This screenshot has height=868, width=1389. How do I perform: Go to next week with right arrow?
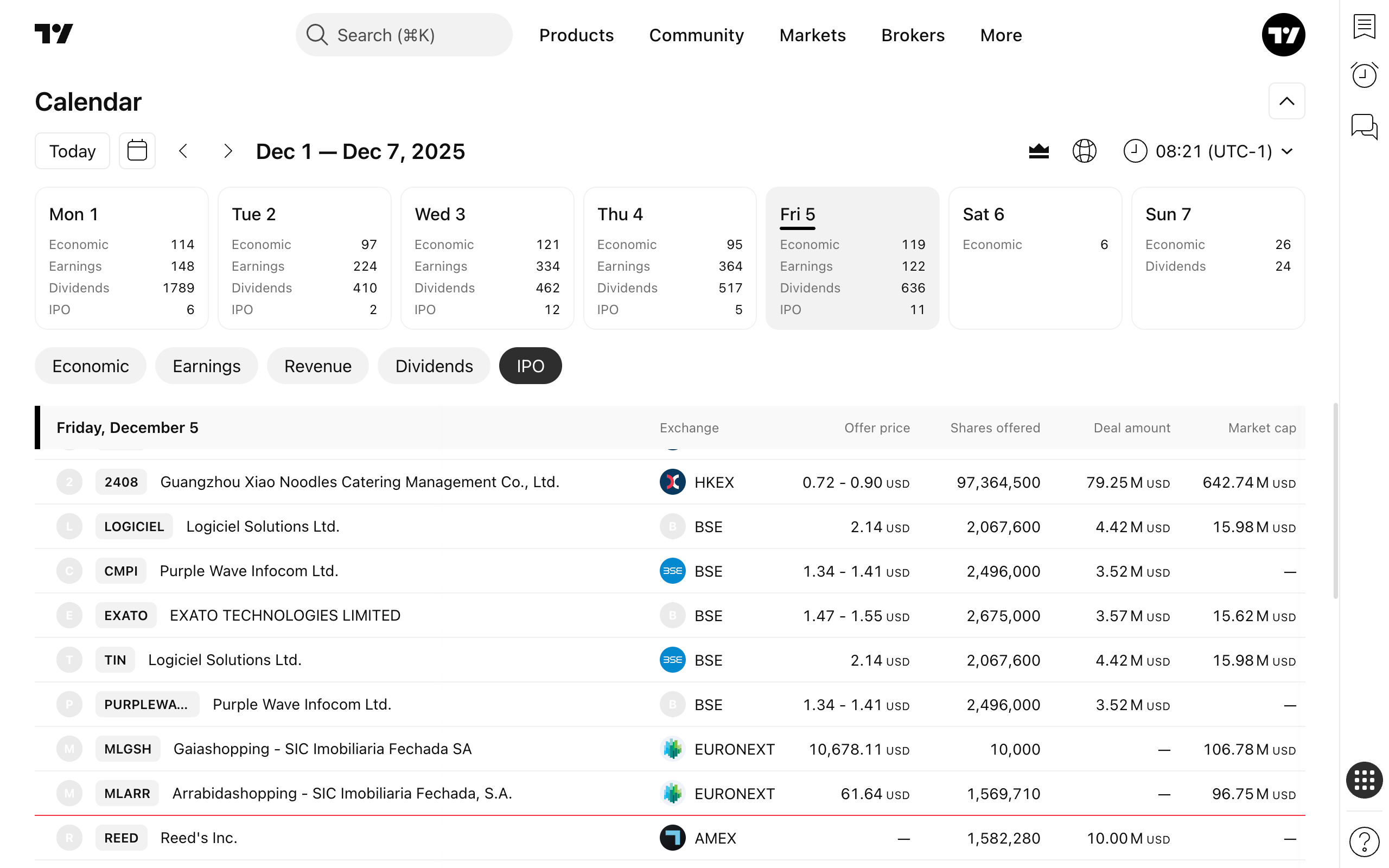pos(228,151)
